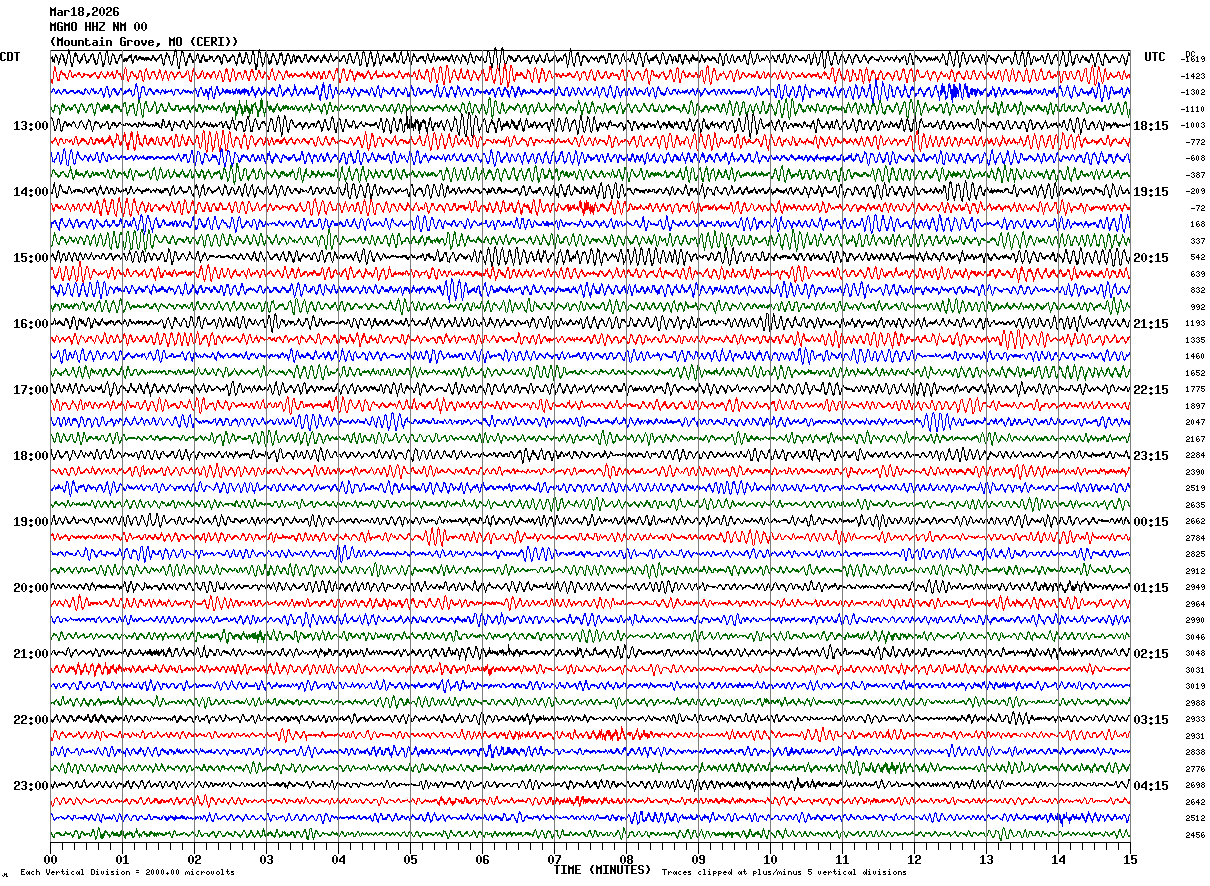Click the DC offset value 2456
This screenshot has height=886, width=1210.
pos(1196,835)
